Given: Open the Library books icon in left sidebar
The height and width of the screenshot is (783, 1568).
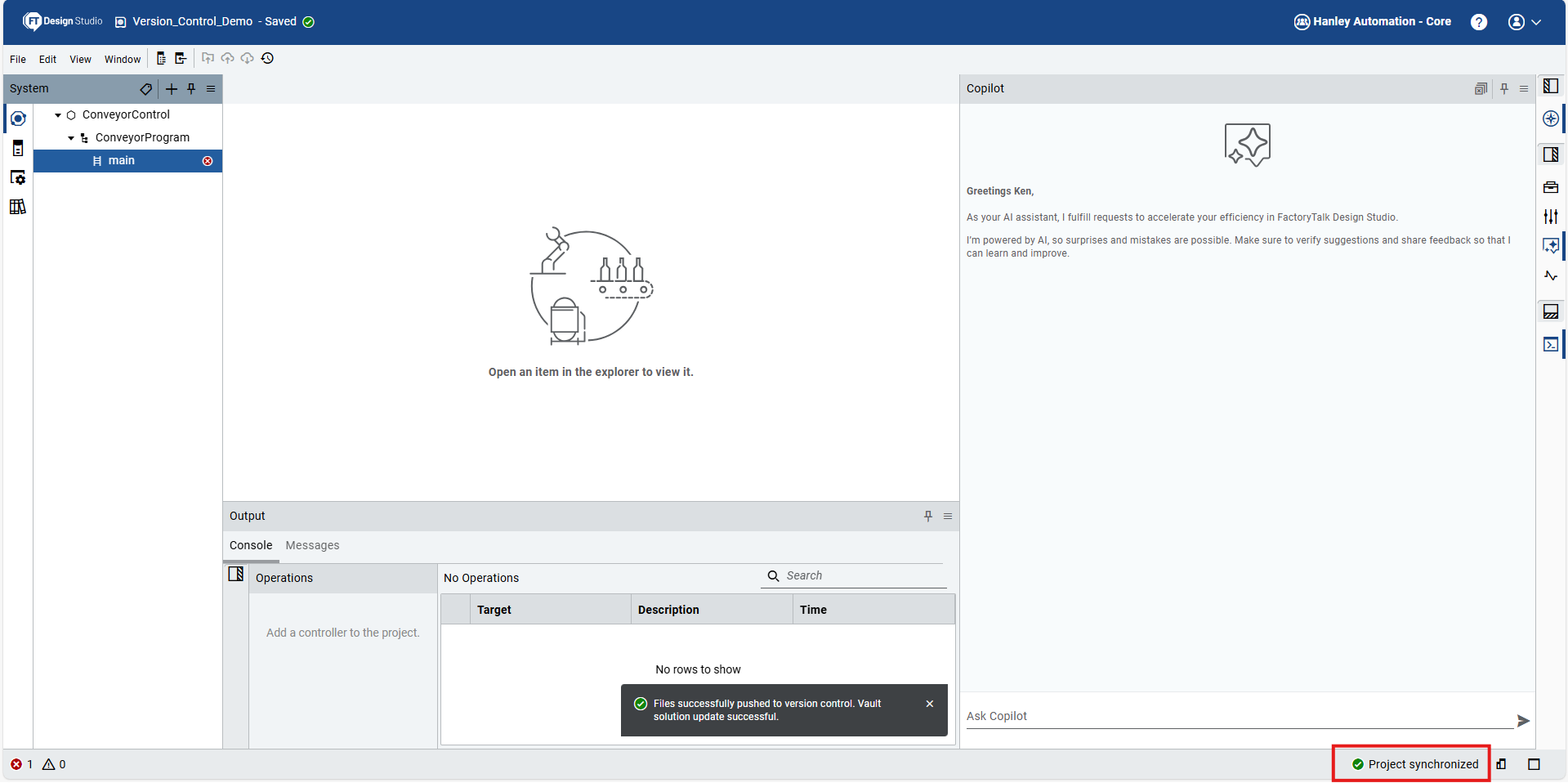Looking at the screenshot, I should pyautogui.click(x=18, y=207).
